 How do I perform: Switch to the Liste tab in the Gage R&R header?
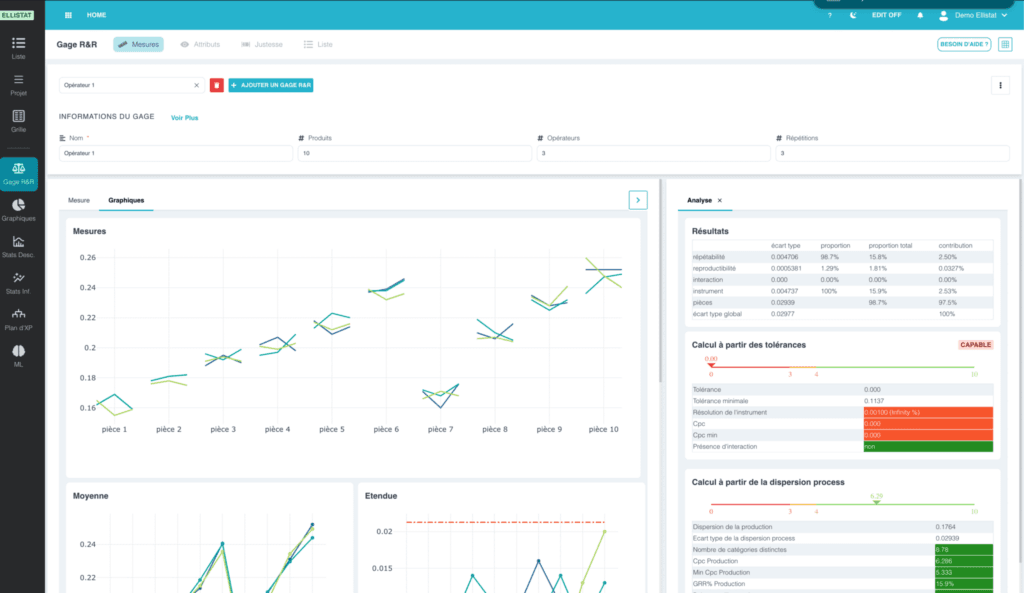pyautogui.click(x=318, y=44)
